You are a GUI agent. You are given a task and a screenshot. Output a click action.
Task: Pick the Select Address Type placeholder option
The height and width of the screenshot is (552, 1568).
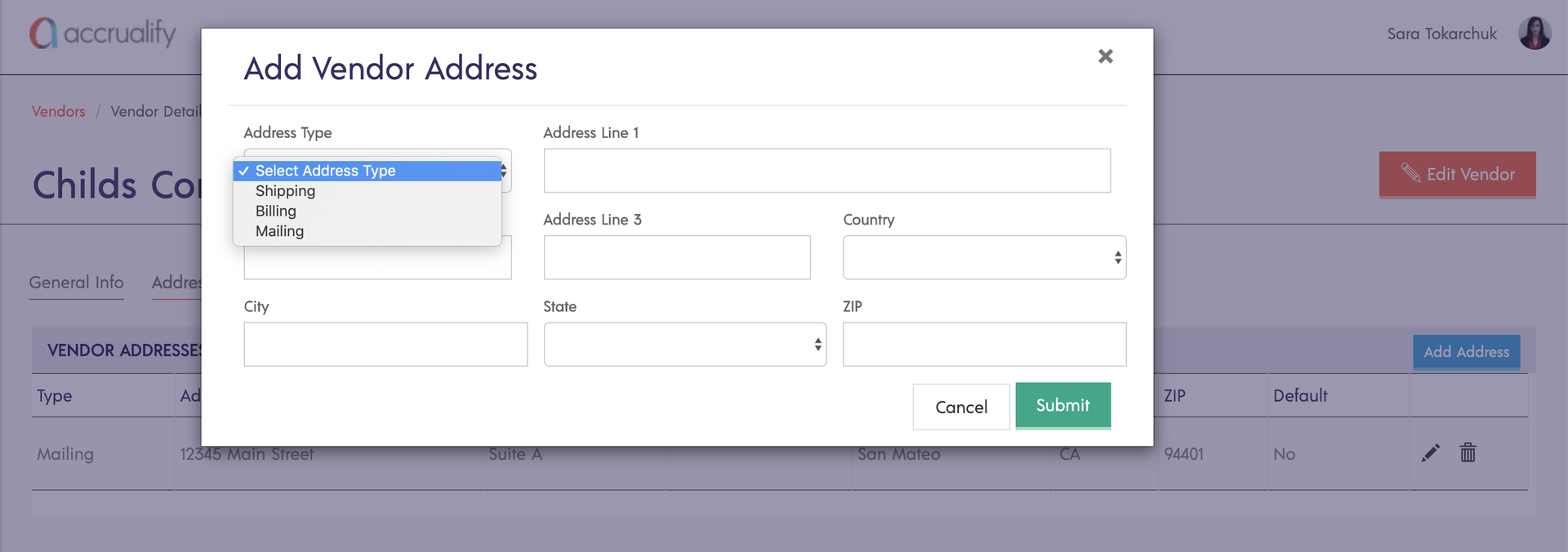[x=367, y=171]
